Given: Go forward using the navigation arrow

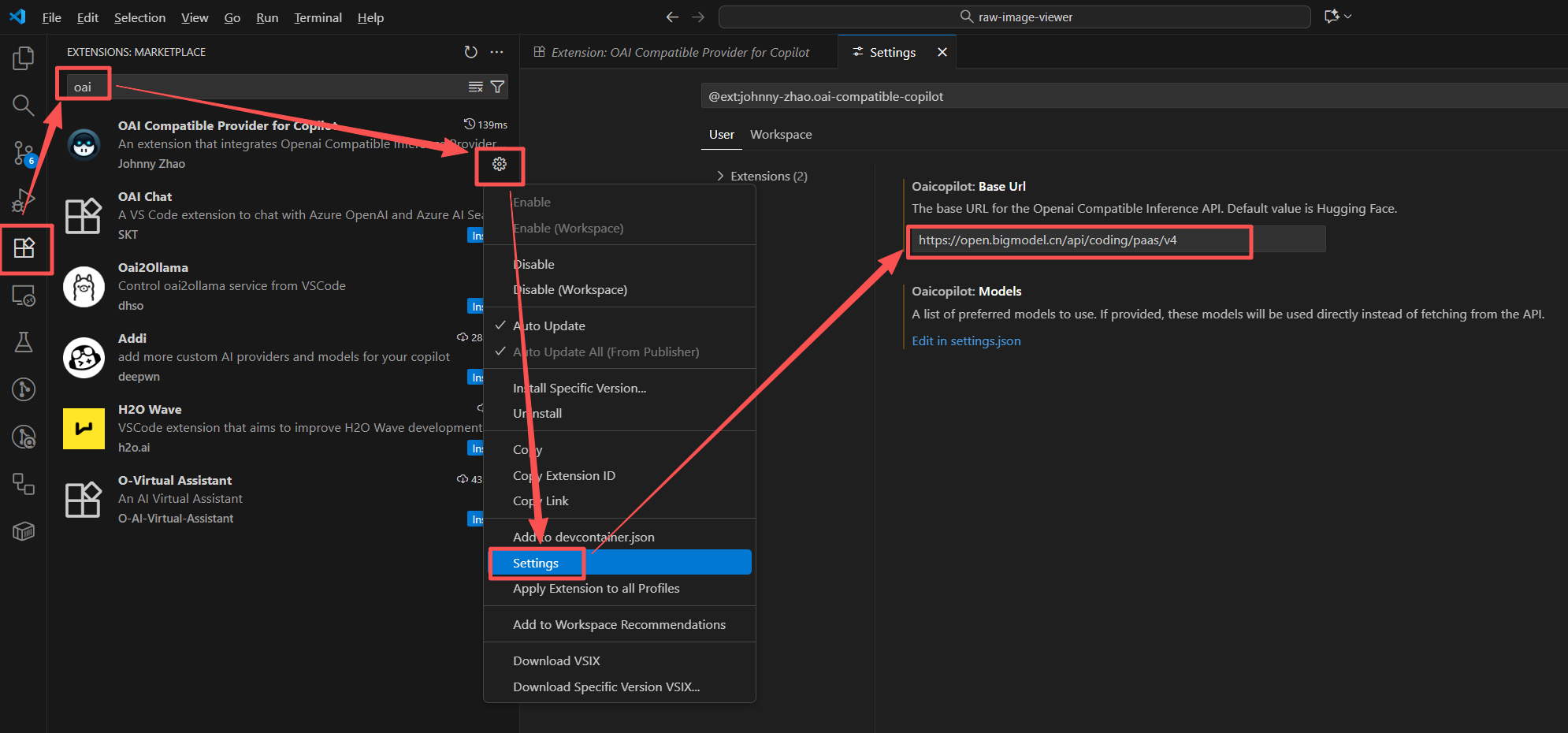Looking at the screenshot, I should [x=698, y=17].
